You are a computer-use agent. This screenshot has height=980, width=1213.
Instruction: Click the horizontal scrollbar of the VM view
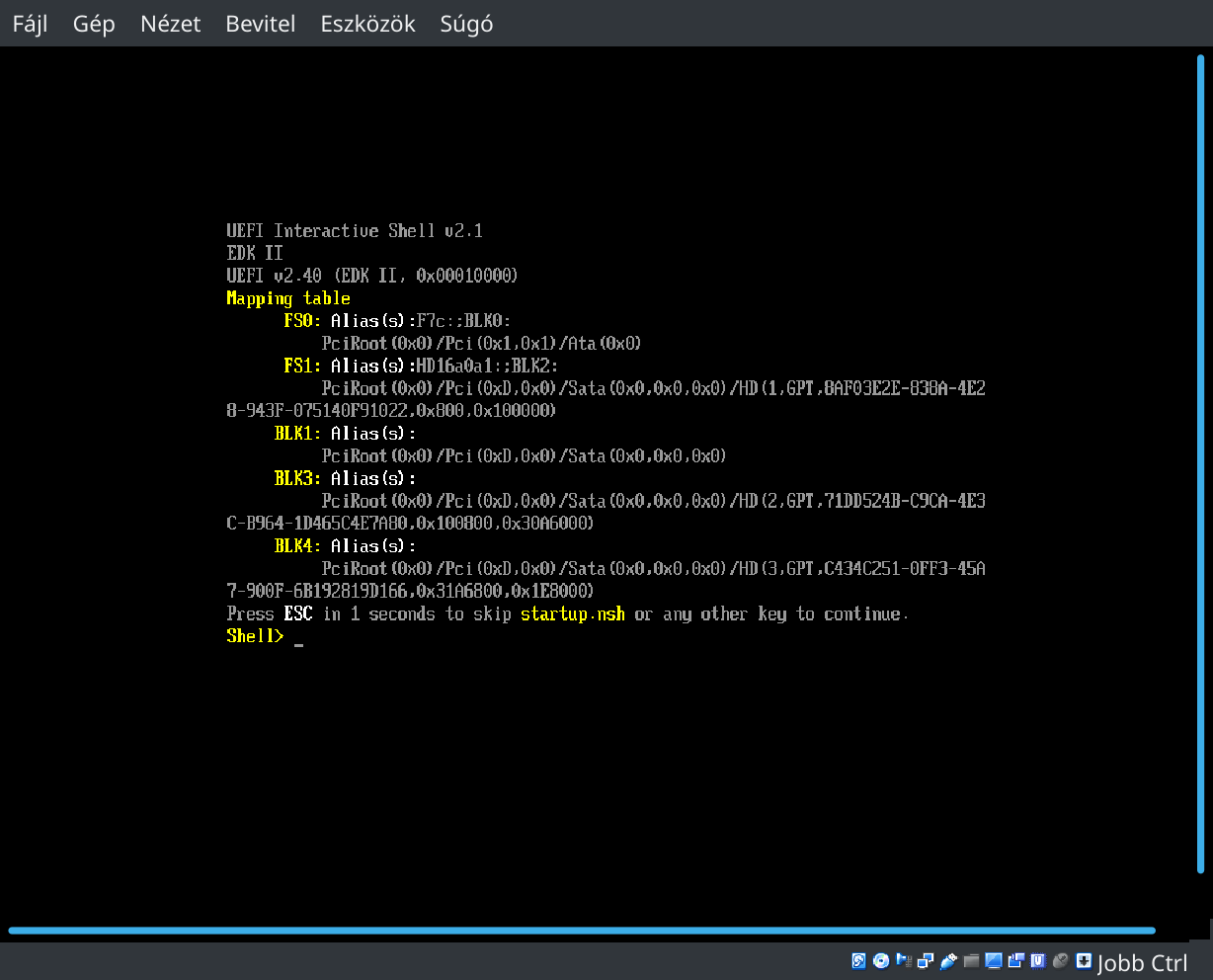coord(582,931)
